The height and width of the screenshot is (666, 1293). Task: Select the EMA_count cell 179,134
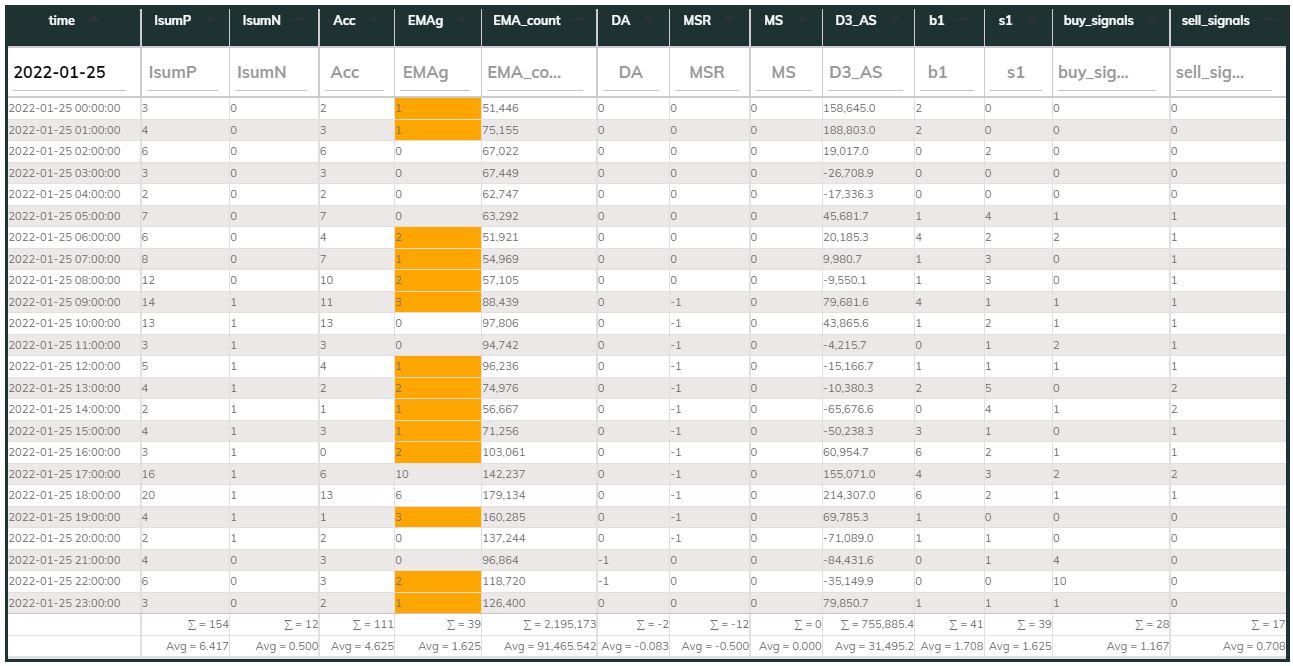[538, 496]
